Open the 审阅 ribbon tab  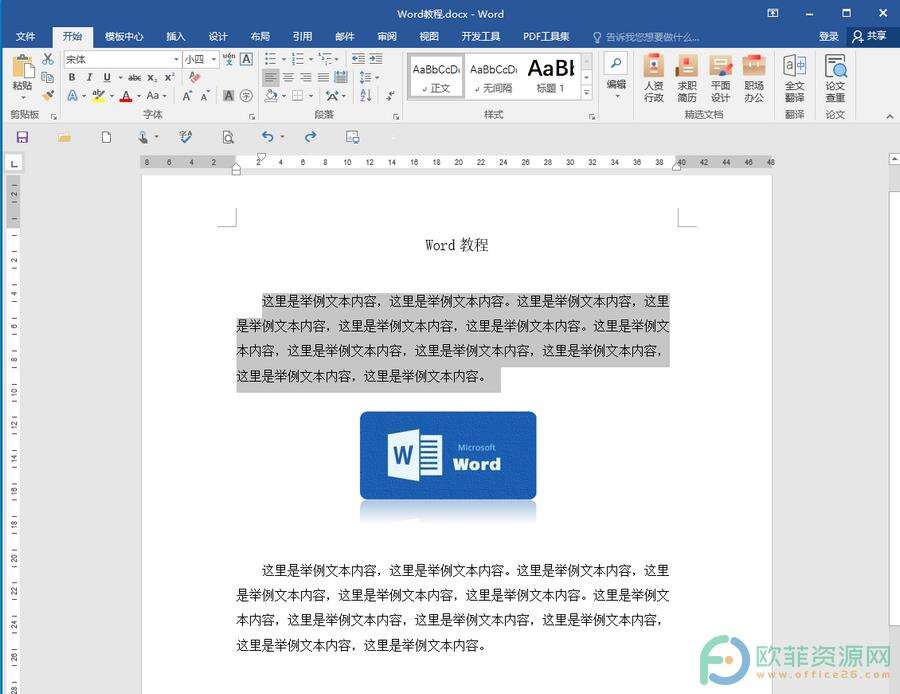pos(387,36)
